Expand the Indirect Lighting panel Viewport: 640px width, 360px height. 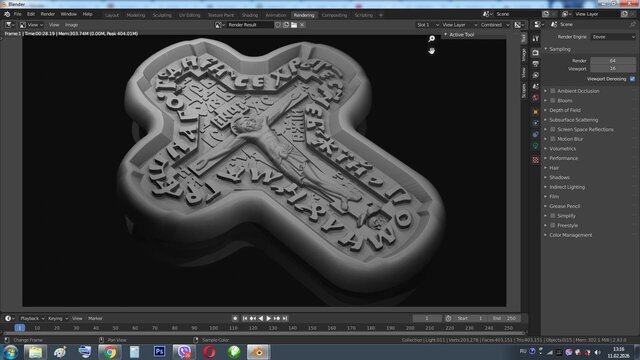pyautogui.click(x=567, y=187)
